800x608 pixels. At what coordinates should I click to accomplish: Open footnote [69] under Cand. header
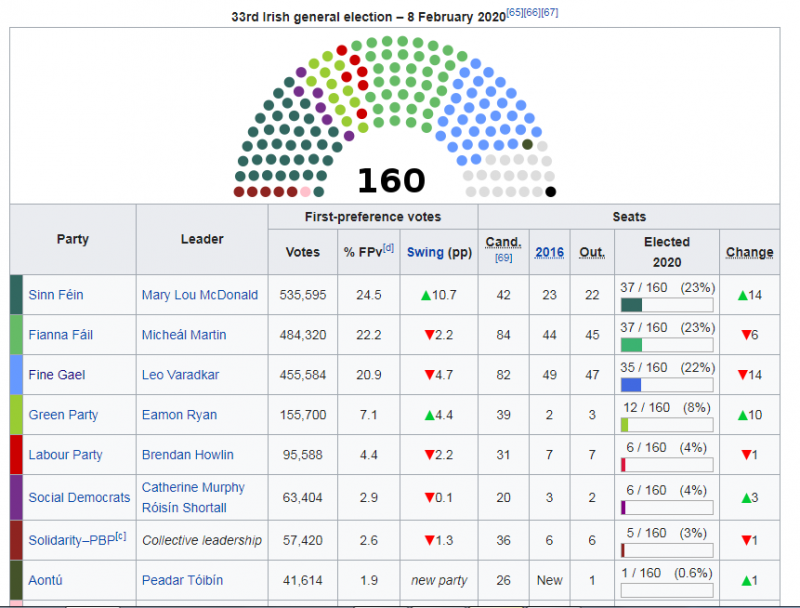pos(503,258)
